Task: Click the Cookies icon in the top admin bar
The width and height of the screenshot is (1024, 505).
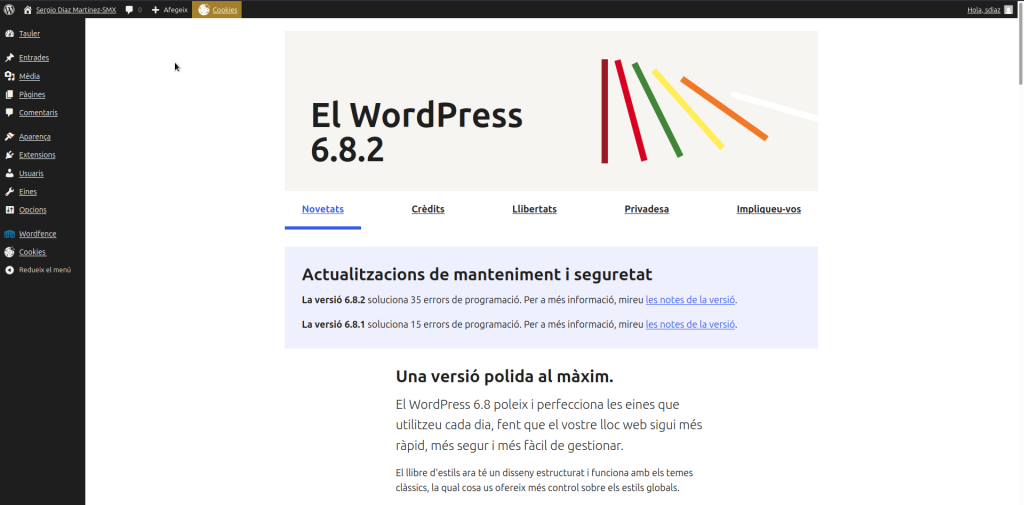Action: click(x=204, y=9)
